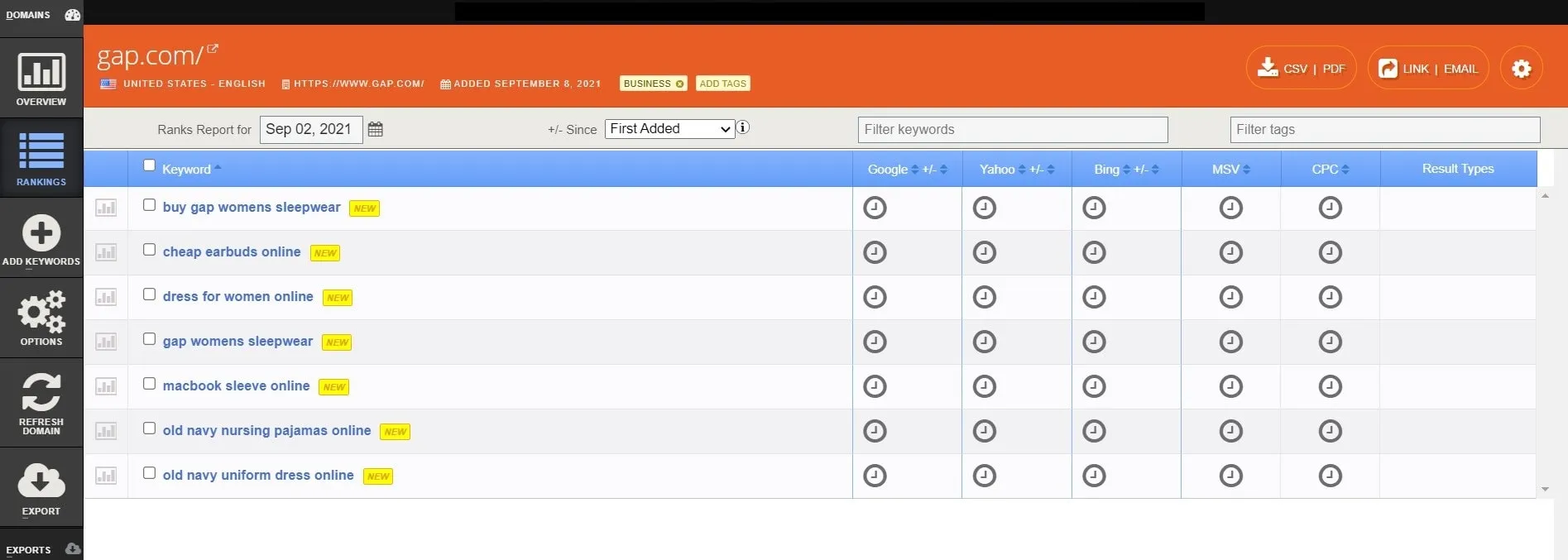
Task: Click the Add Tags button
Action: (x=722, y=84)
